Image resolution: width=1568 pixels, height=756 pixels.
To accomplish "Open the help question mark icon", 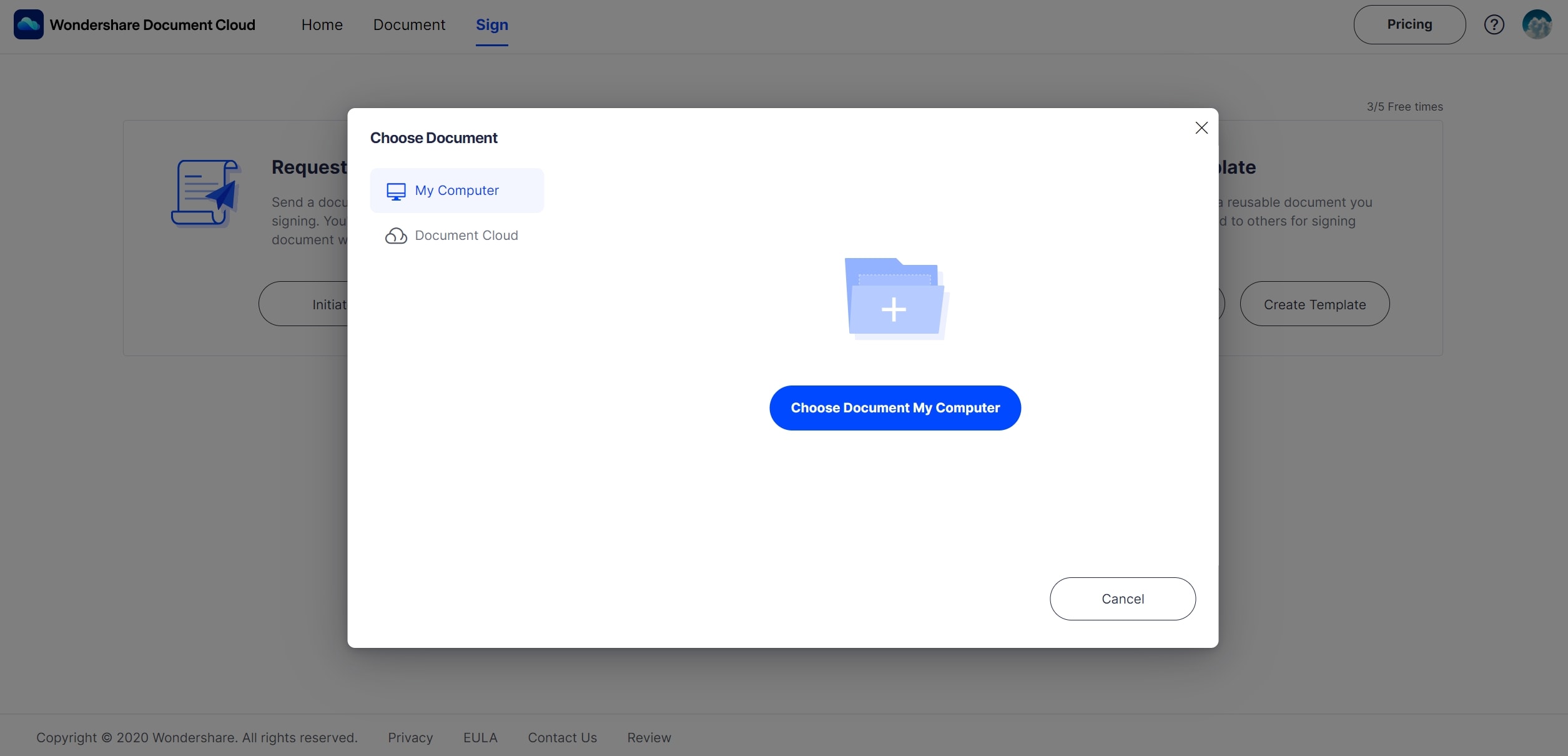I will 1494,24.
